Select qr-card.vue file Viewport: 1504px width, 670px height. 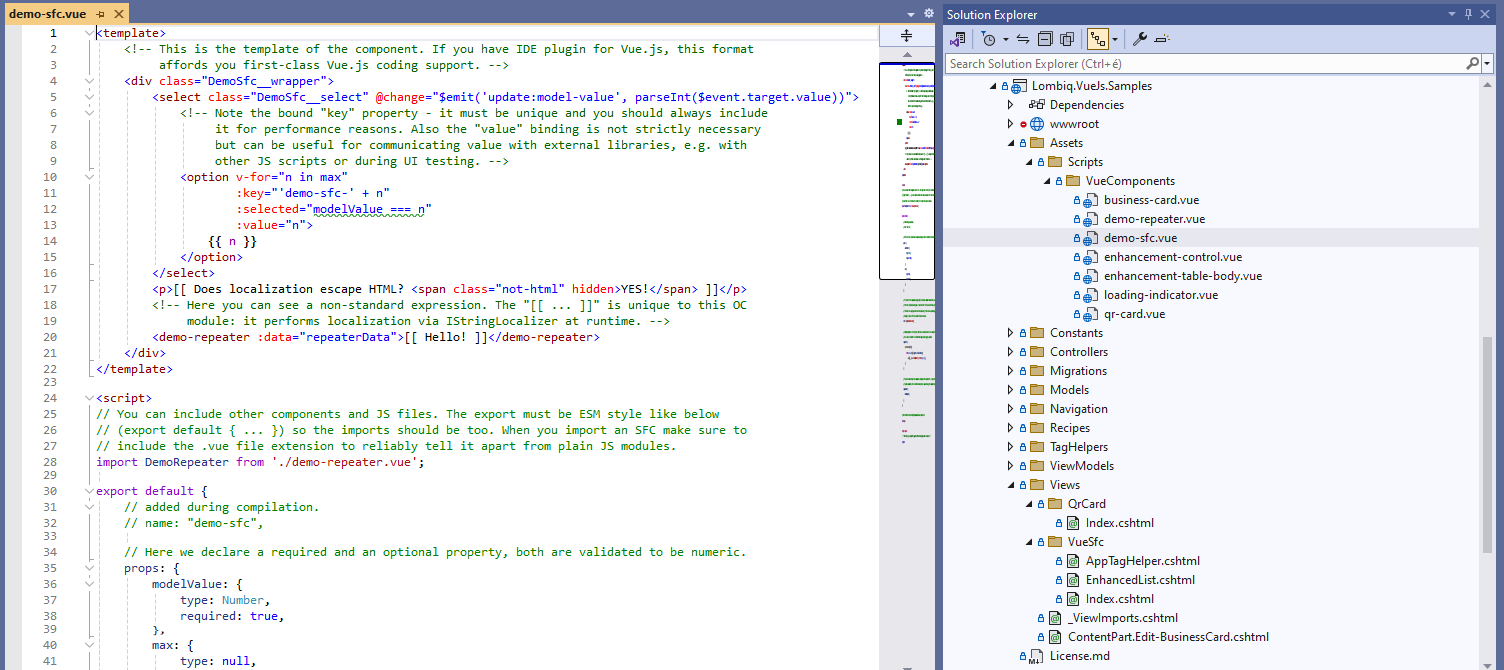click(1135, 314)
